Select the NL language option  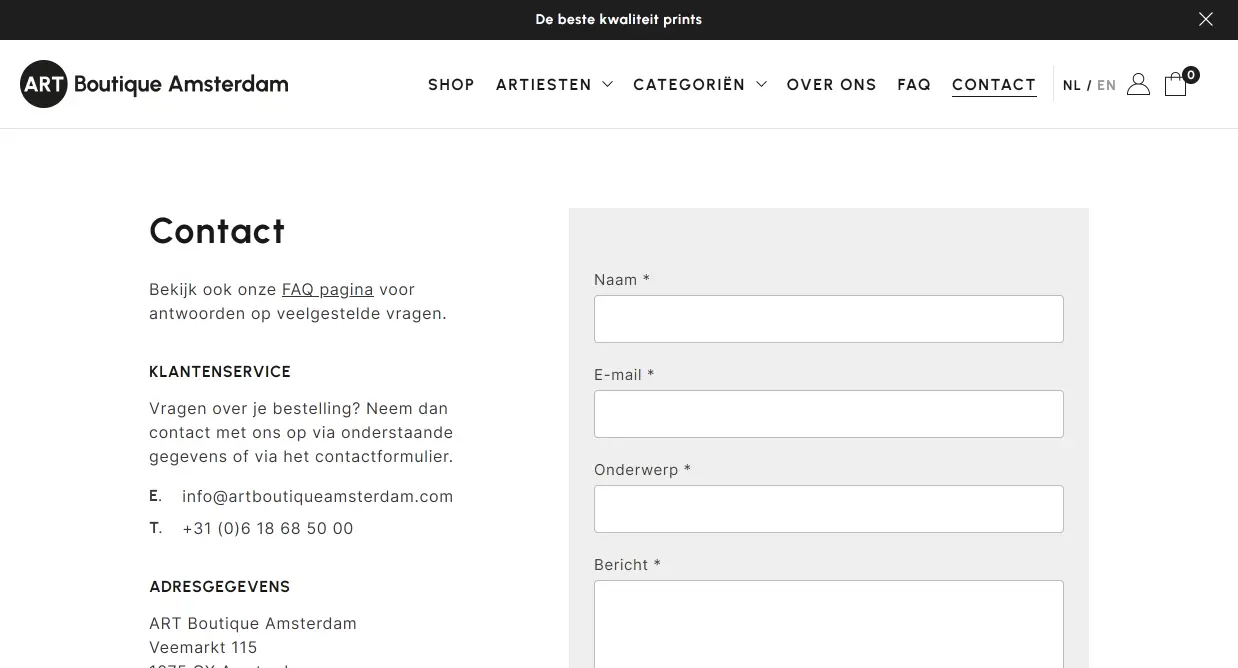(1071, 85)
